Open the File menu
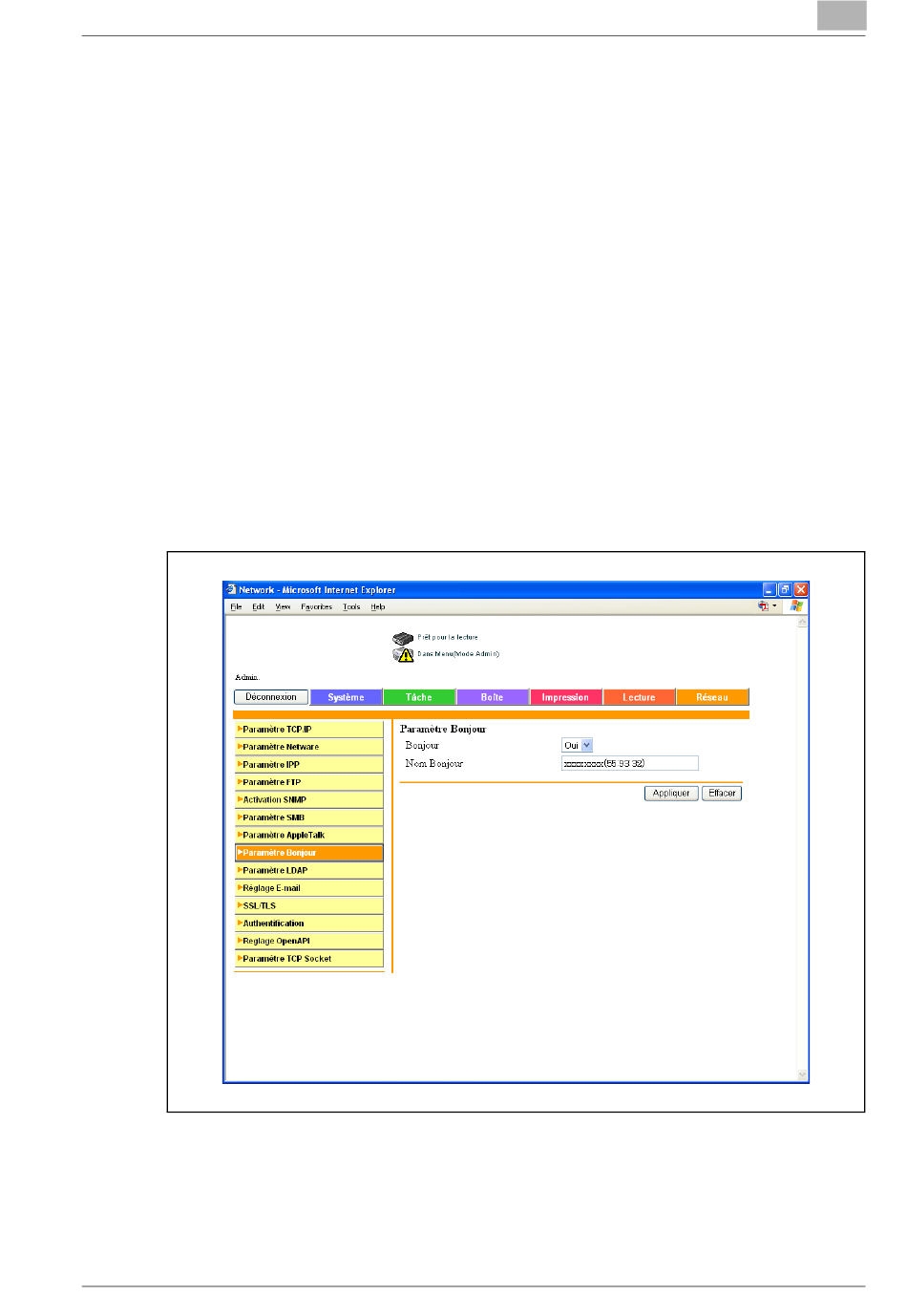Screen dimensions: 907x1316 tap(236, 607)
